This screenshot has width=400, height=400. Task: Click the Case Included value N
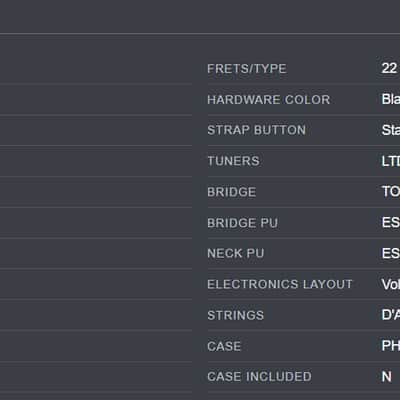[x=387, y=377]
